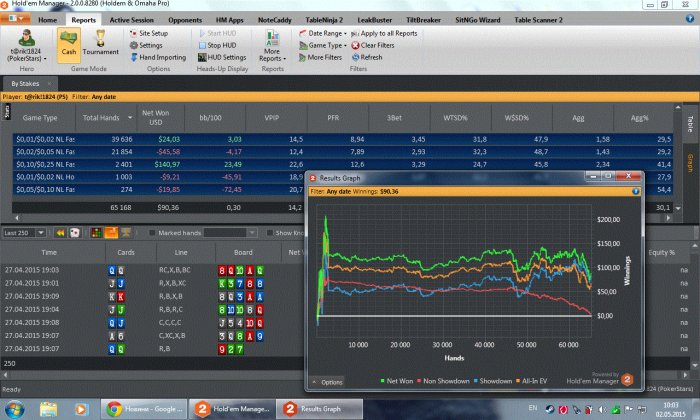Click the Hold'em Manager 2 logo in the graph window
Image resolution: width=700 pixels, height=420 pixels.
tap(627, 379)
